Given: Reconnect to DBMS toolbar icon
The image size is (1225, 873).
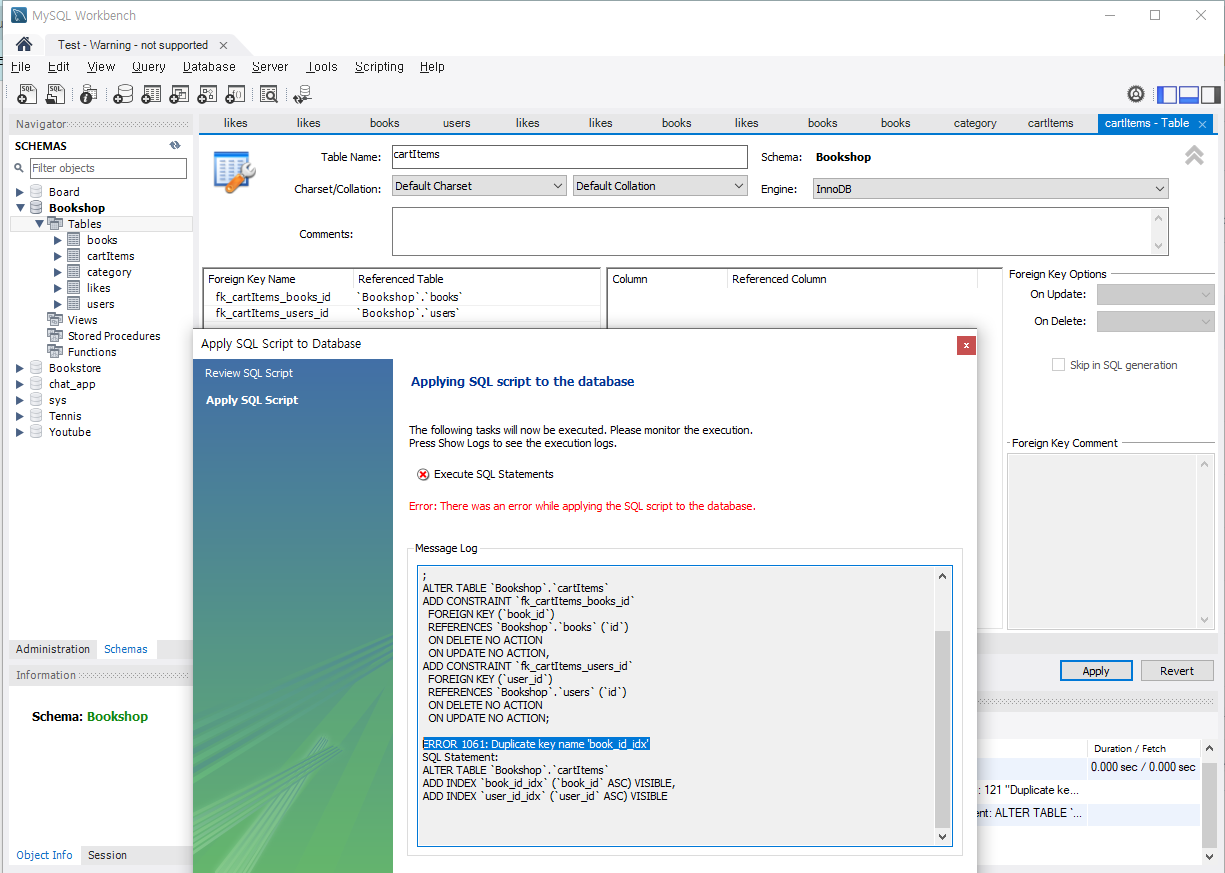Looking at the screenshot, I should [x=301, y=94].
